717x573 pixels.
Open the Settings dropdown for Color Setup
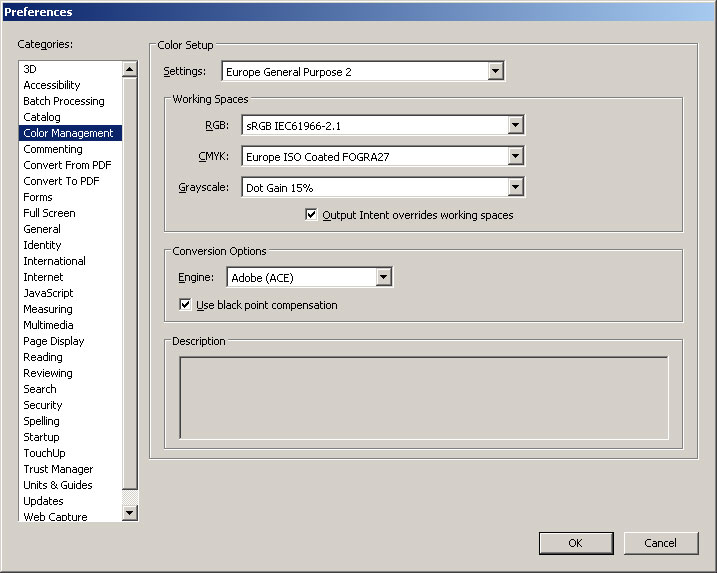click(x=363, y=71)
